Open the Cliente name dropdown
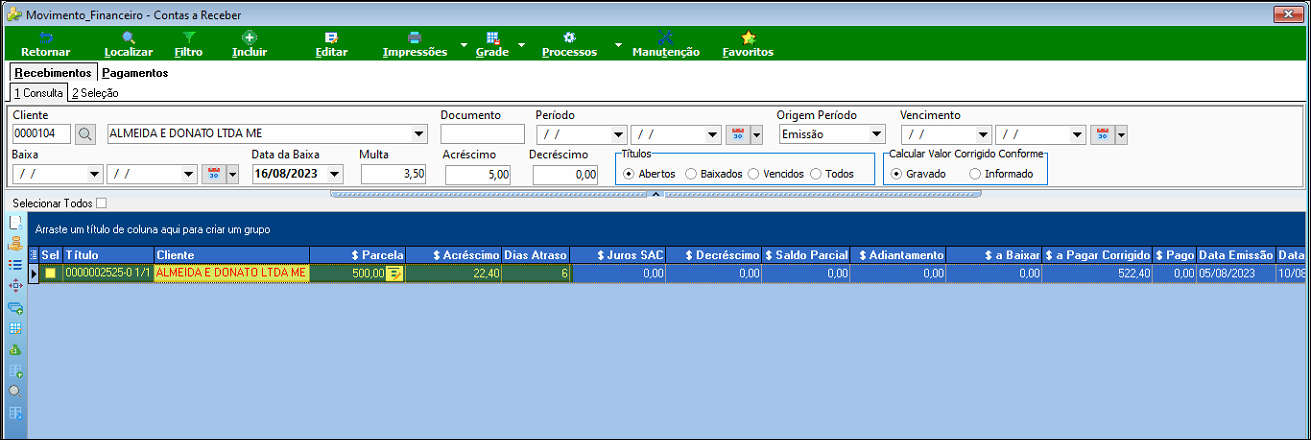This screenshot has width=1311, height=440. [x=417, y=134]
